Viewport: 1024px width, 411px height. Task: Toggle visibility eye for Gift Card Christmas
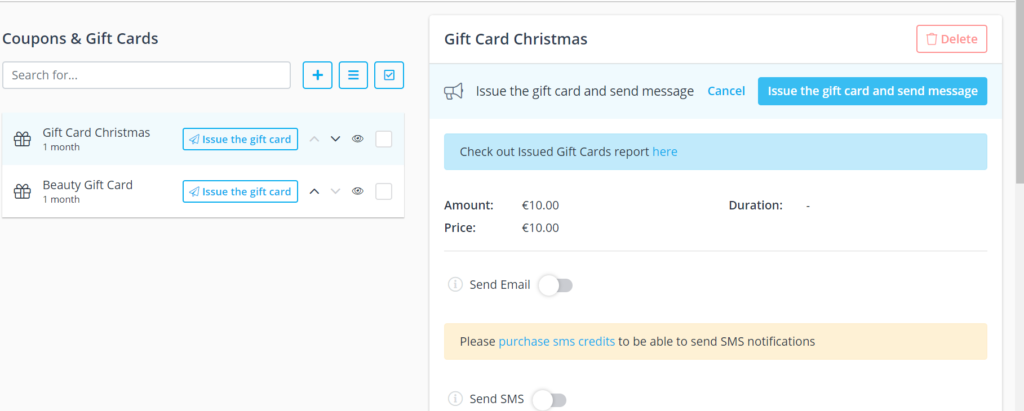357,139
